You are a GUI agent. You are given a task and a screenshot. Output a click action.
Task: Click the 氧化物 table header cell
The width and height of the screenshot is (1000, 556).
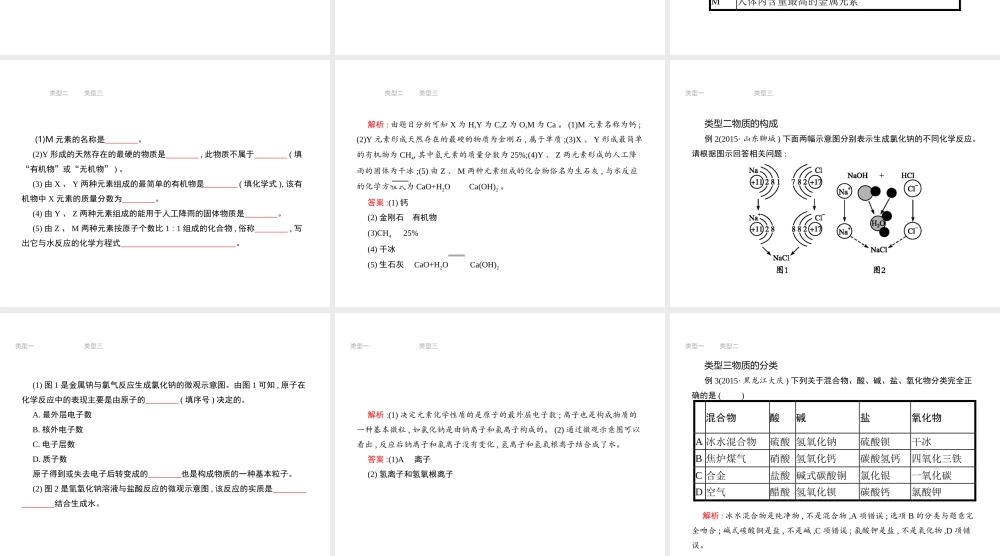coord(942,418)
